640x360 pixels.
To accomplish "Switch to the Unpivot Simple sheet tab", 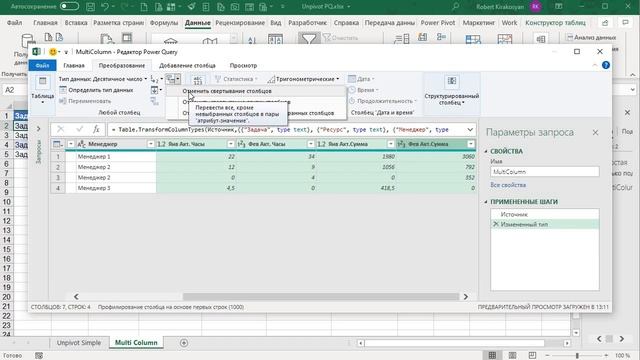I will point(79,342).
